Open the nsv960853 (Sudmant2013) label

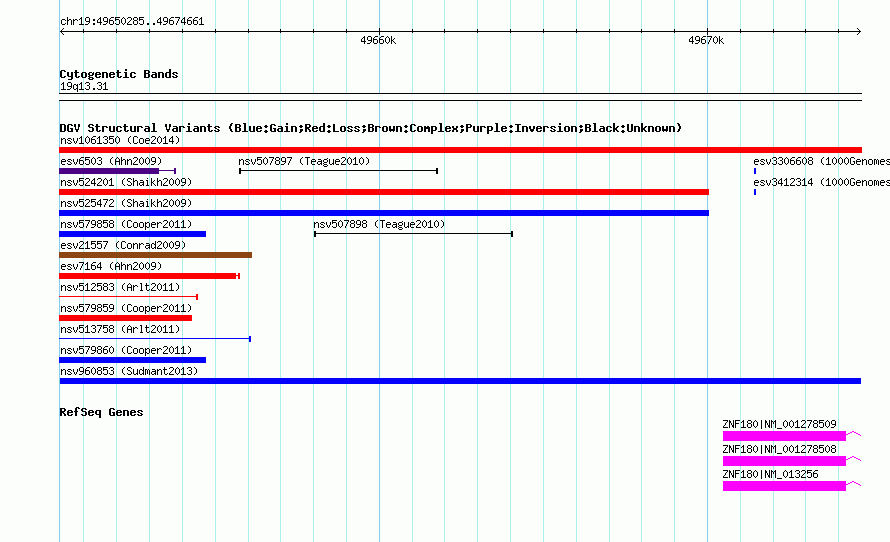(x=129, y=371)
